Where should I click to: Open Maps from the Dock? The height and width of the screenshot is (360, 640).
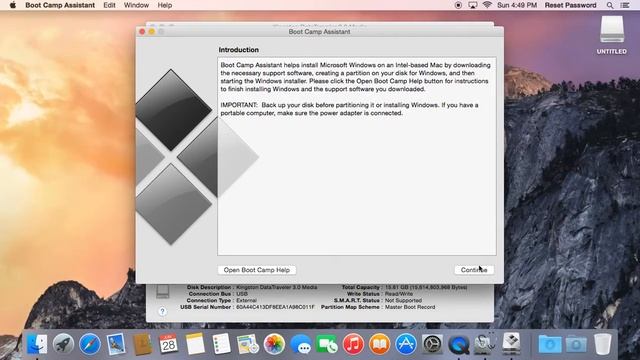[248, 344]
